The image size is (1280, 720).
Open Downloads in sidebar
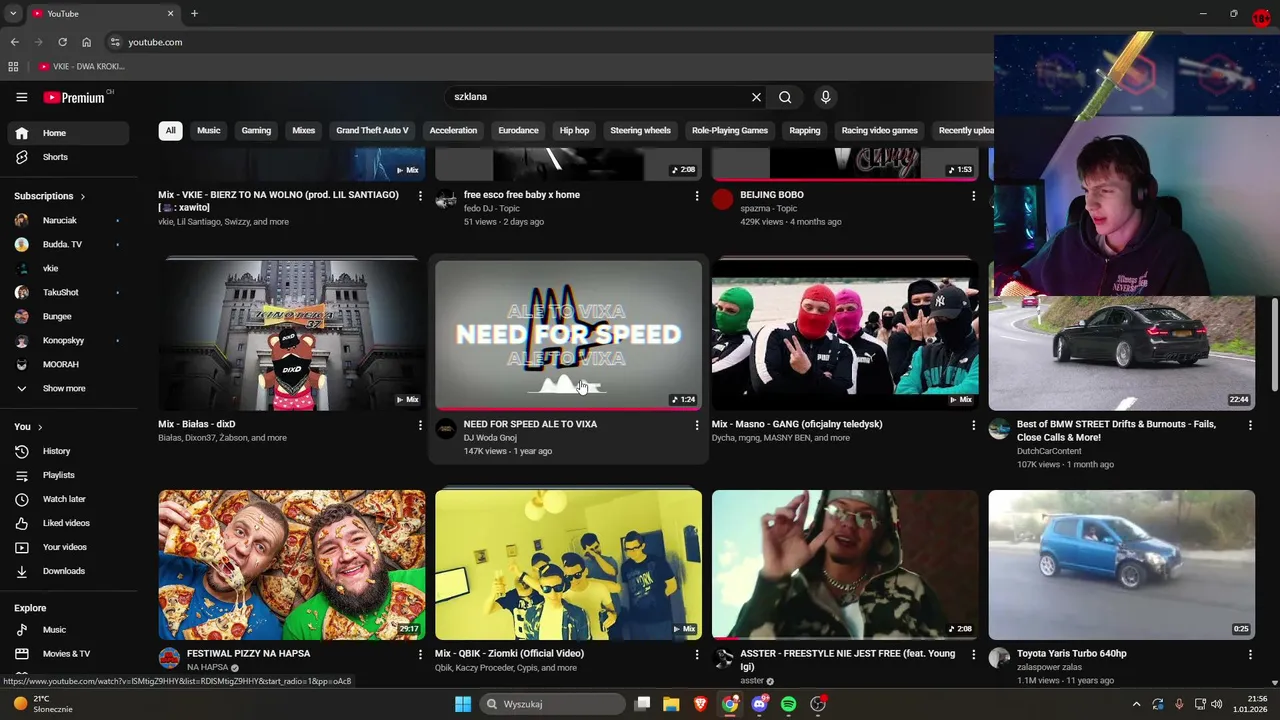coord(68,571)
